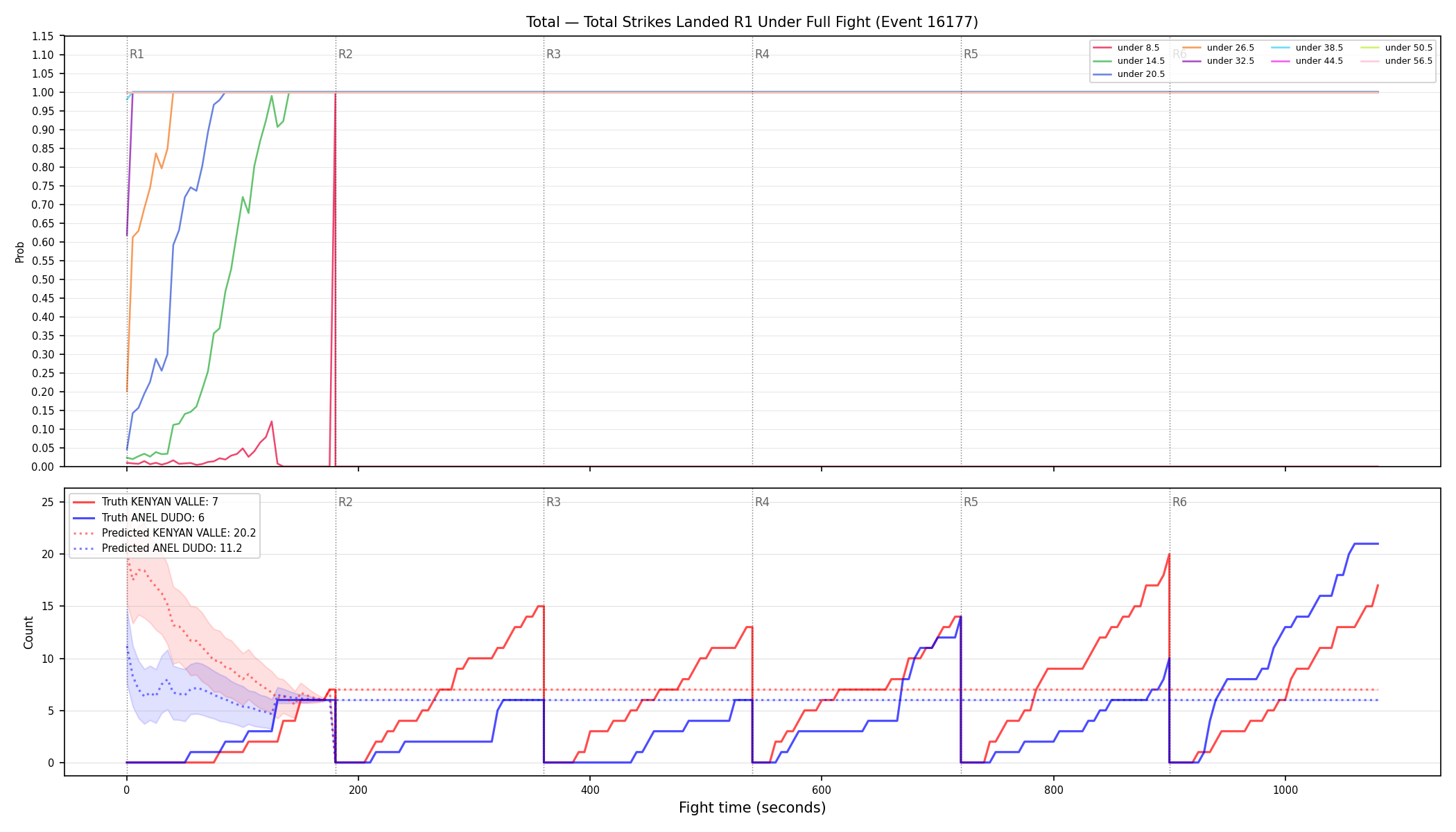Click the x-axis tick label 200

[x=358, y=790]
